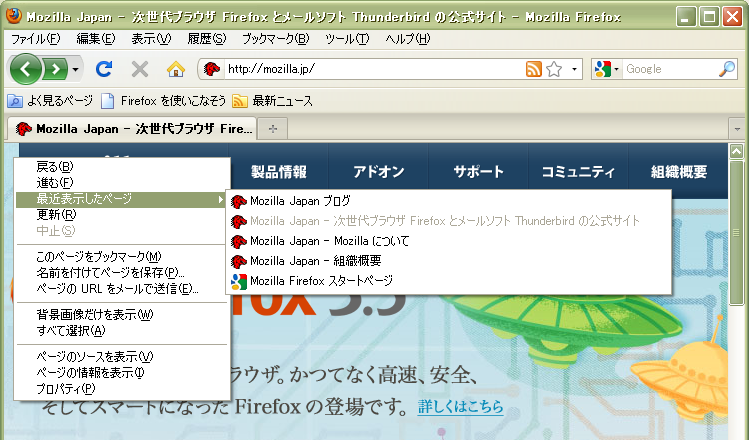749x440 pixels.
Task: Click the http://mozilla.jp/ address field
Action: click(x=373, y=69)
